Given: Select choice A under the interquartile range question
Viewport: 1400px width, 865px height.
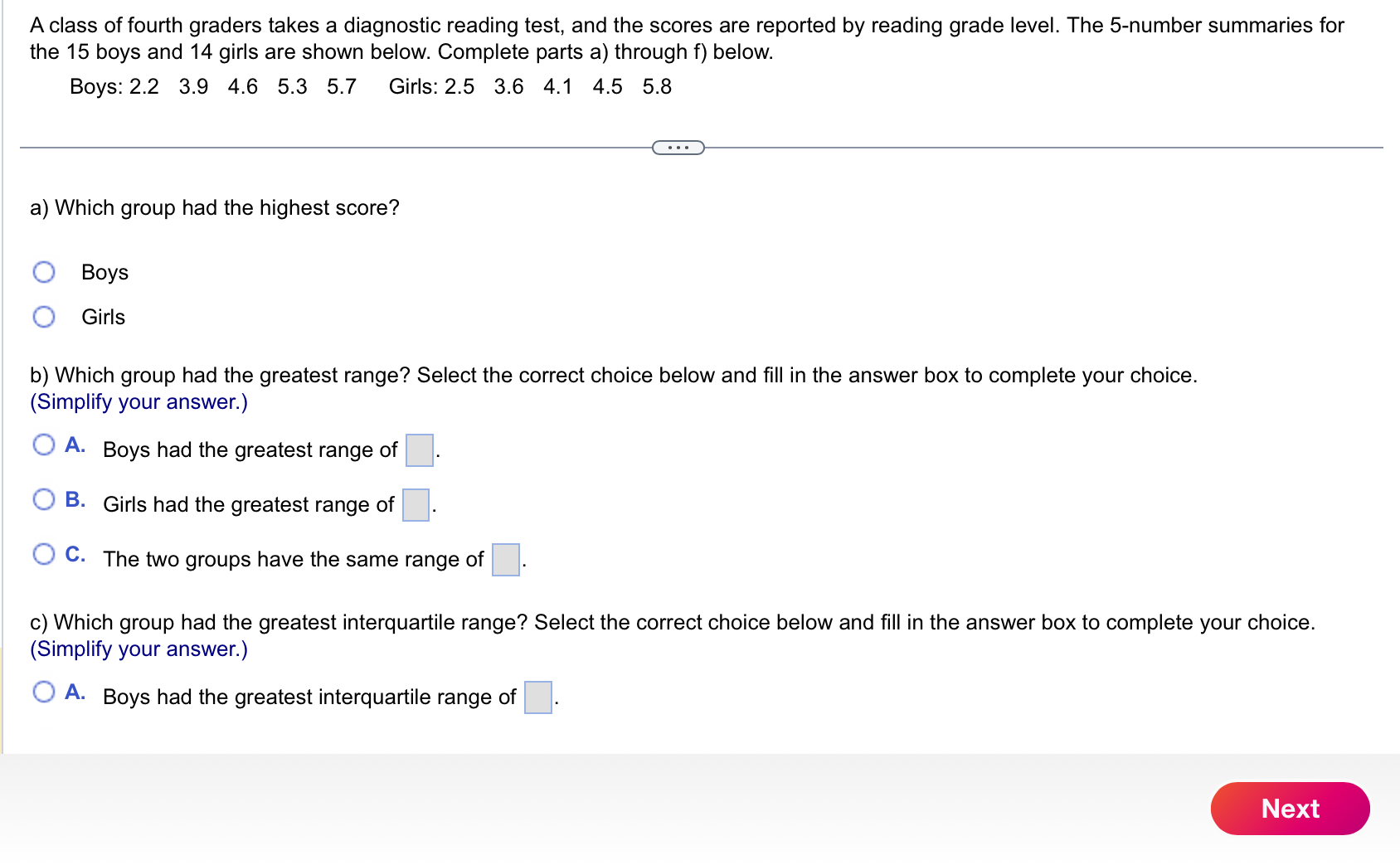Looking at the screenshot, I should pos(44,692).
